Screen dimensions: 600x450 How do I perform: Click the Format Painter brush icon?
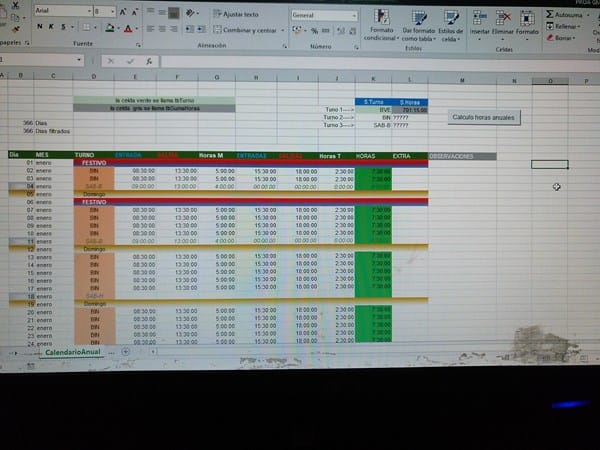point(16,29)
